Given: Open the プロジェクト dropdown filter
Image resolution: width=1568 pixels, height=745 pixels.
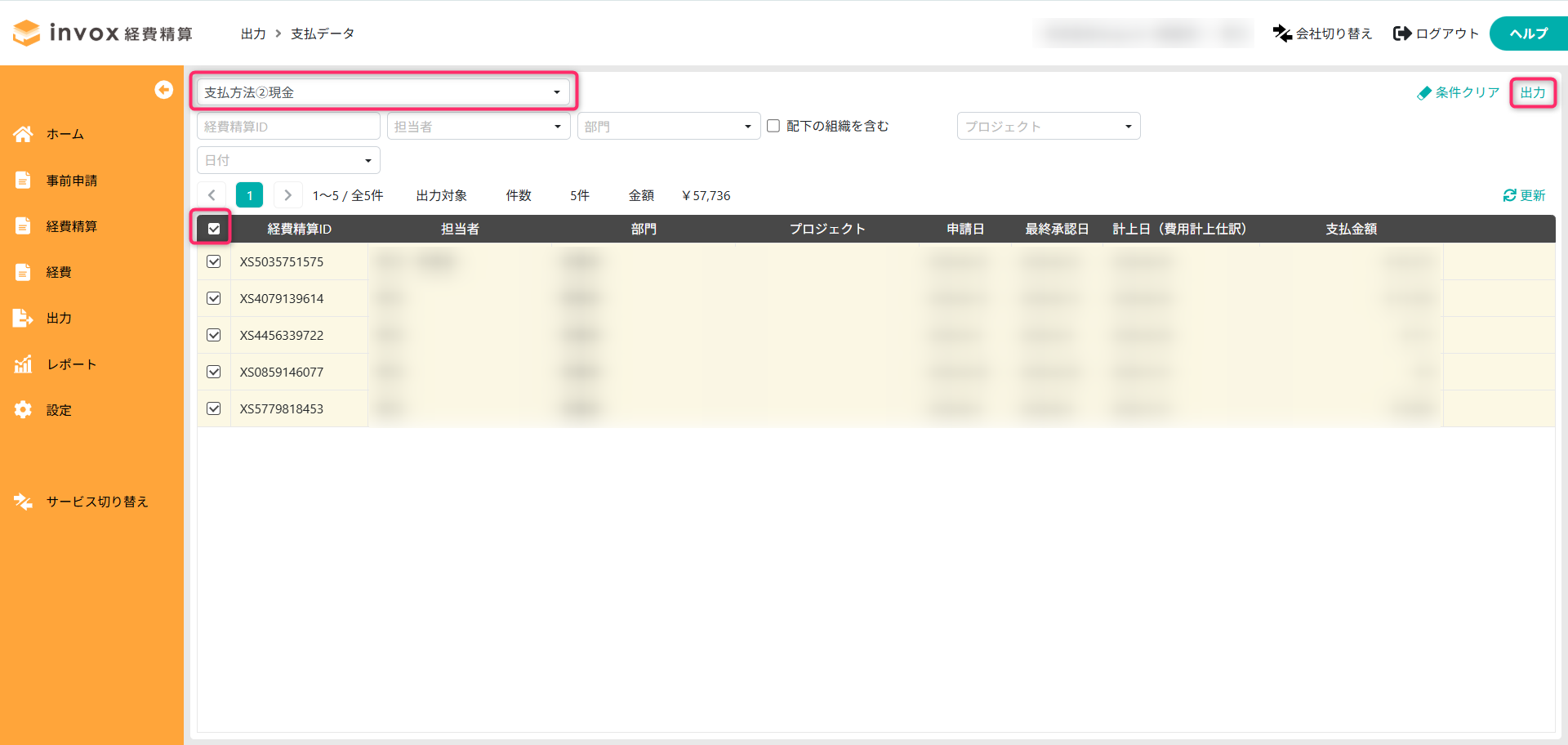Looking at the screenshot, I should click(x=1048, y=127).
